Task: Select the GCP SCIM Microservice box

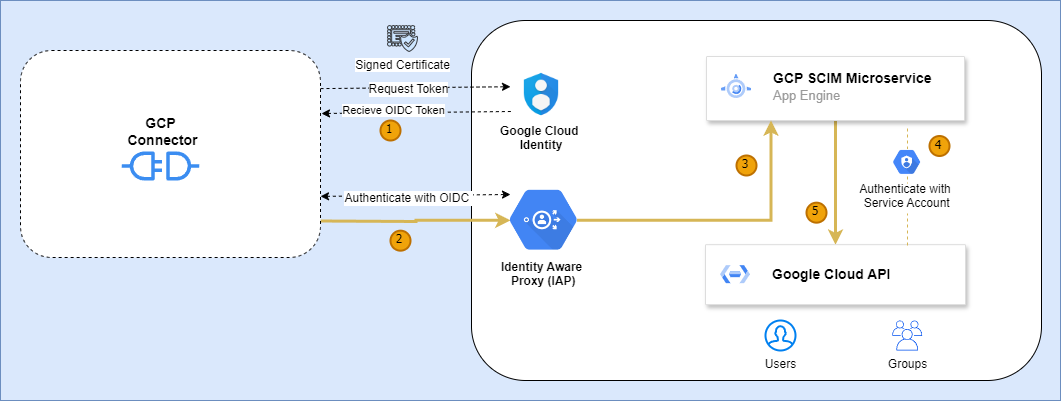Action: (835, 87)
